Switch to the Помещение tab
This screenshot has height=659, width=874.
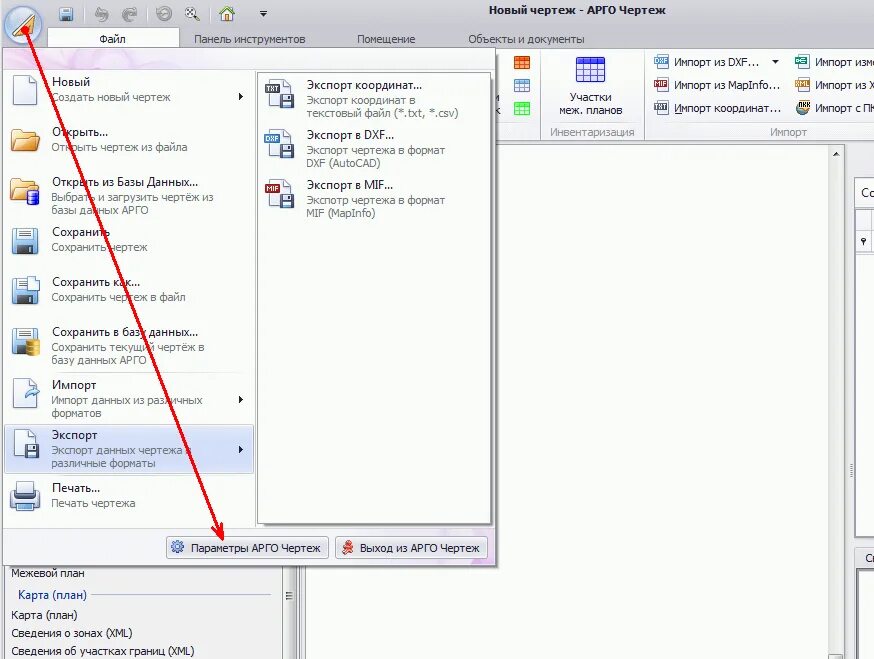(386, 39)
